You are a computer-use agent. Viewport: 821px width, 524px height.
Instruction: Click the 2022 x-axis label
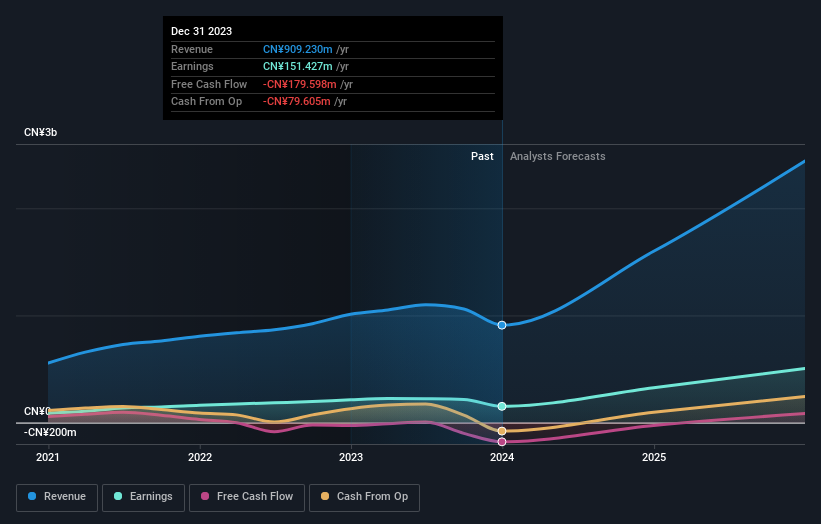200,457
